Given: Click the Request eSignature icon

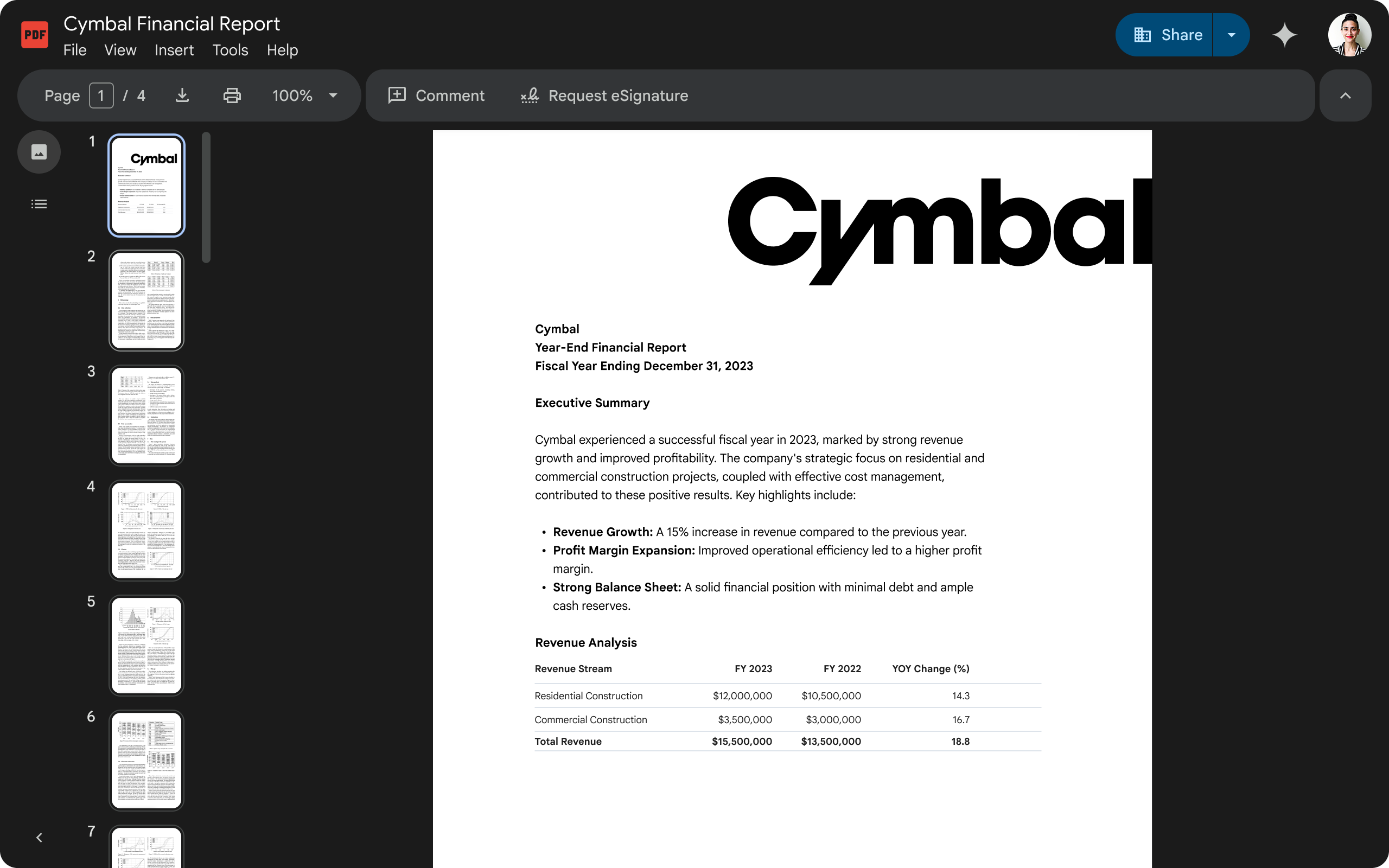Looking at the screenshot, I should coord(528,95).
